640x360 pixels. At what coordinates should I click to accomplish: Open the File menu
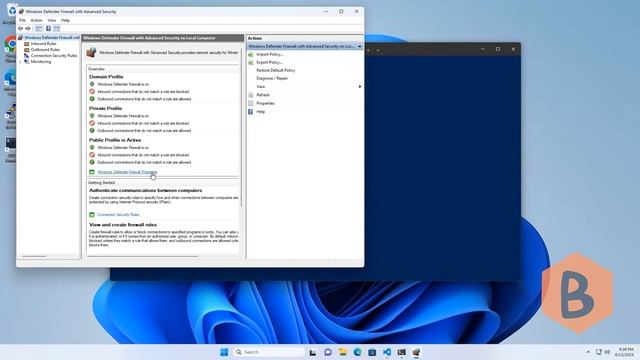(22, 20)
